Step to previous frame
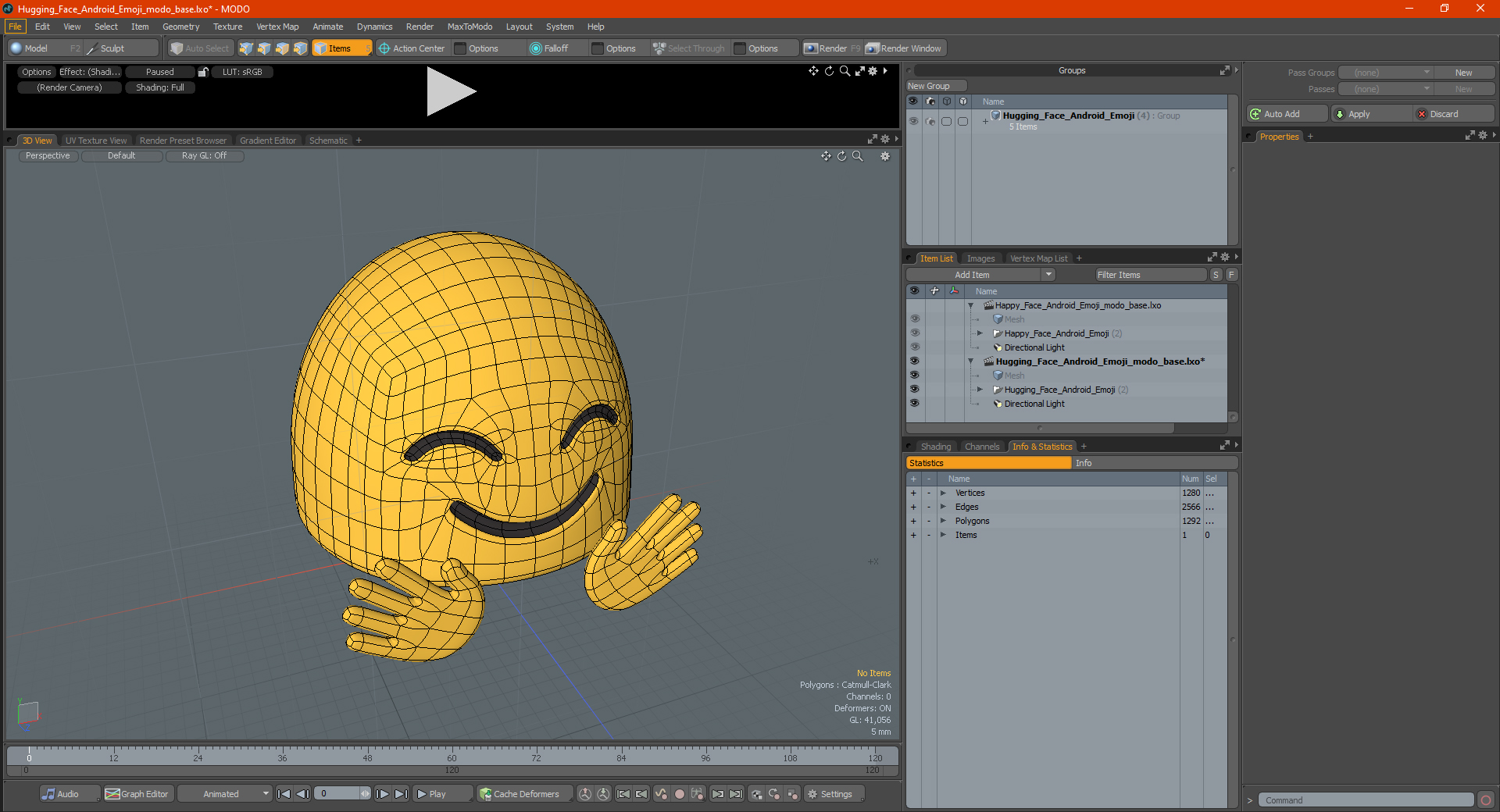The height and width of the screenshot is (812, 1500). (x=303, y=794)
